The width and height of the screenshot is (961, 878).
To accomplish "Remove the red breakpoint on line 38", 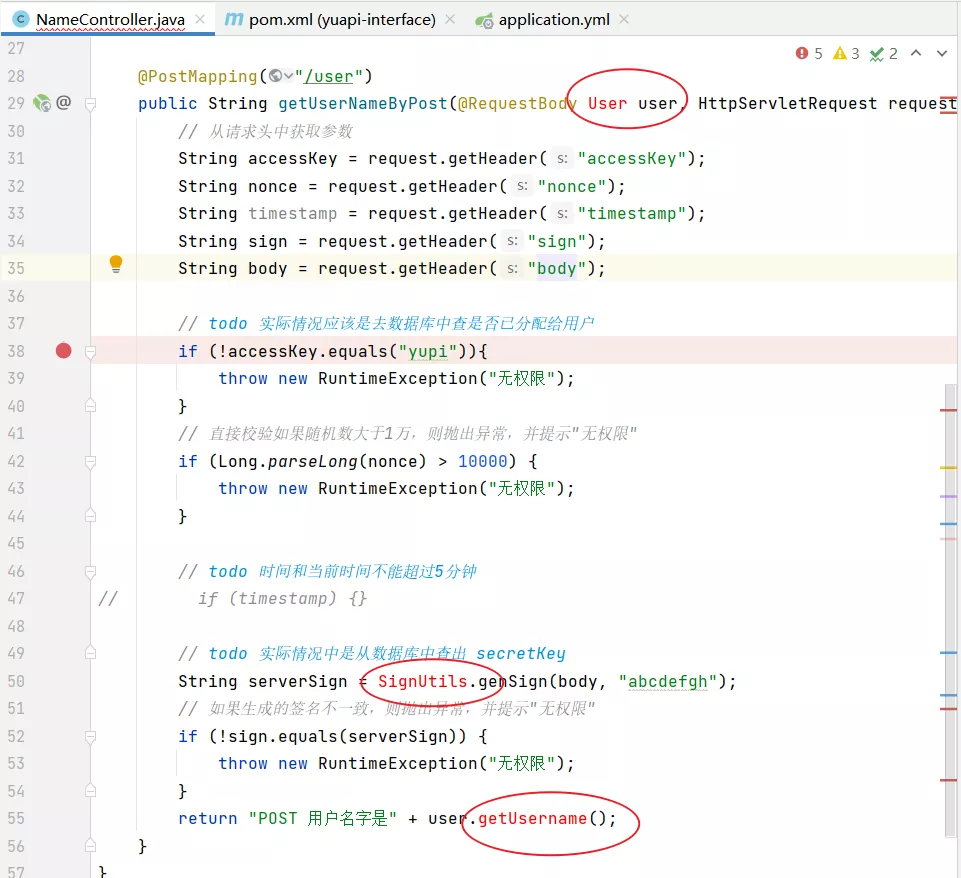I will pos(64,350).
